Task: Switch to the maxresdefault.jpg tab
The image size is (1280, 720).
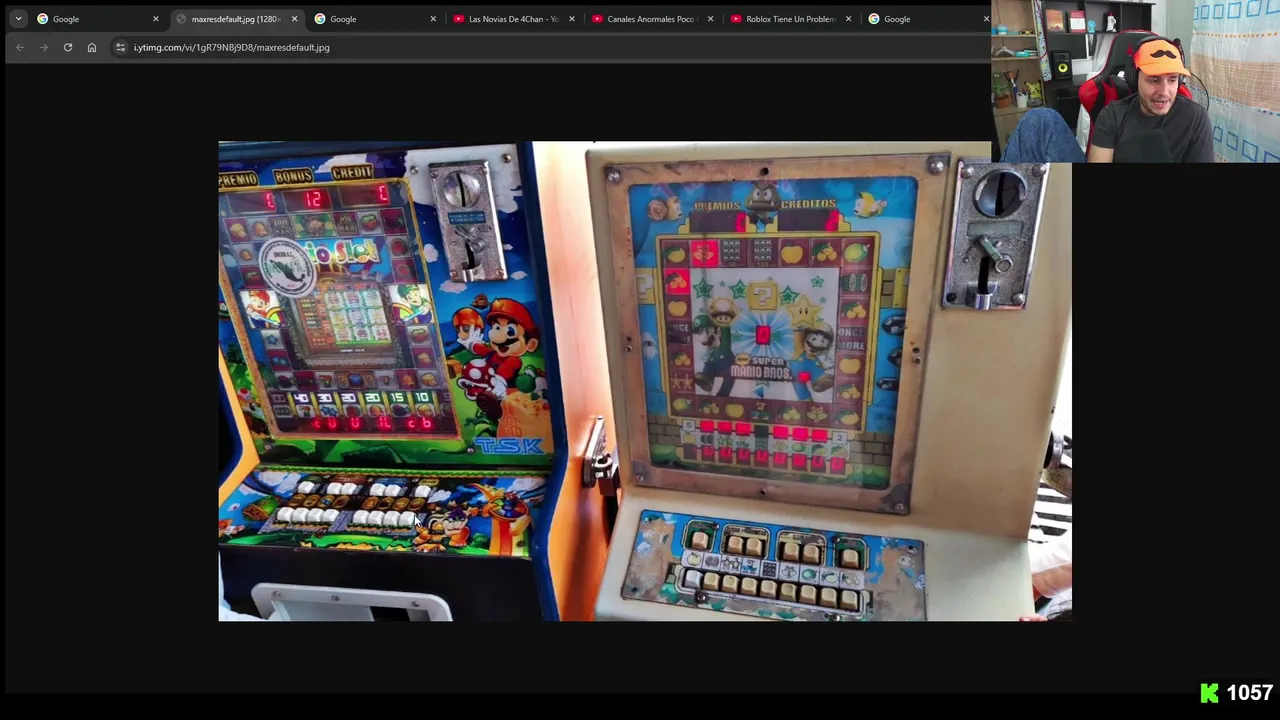Action: pos(235,19)
